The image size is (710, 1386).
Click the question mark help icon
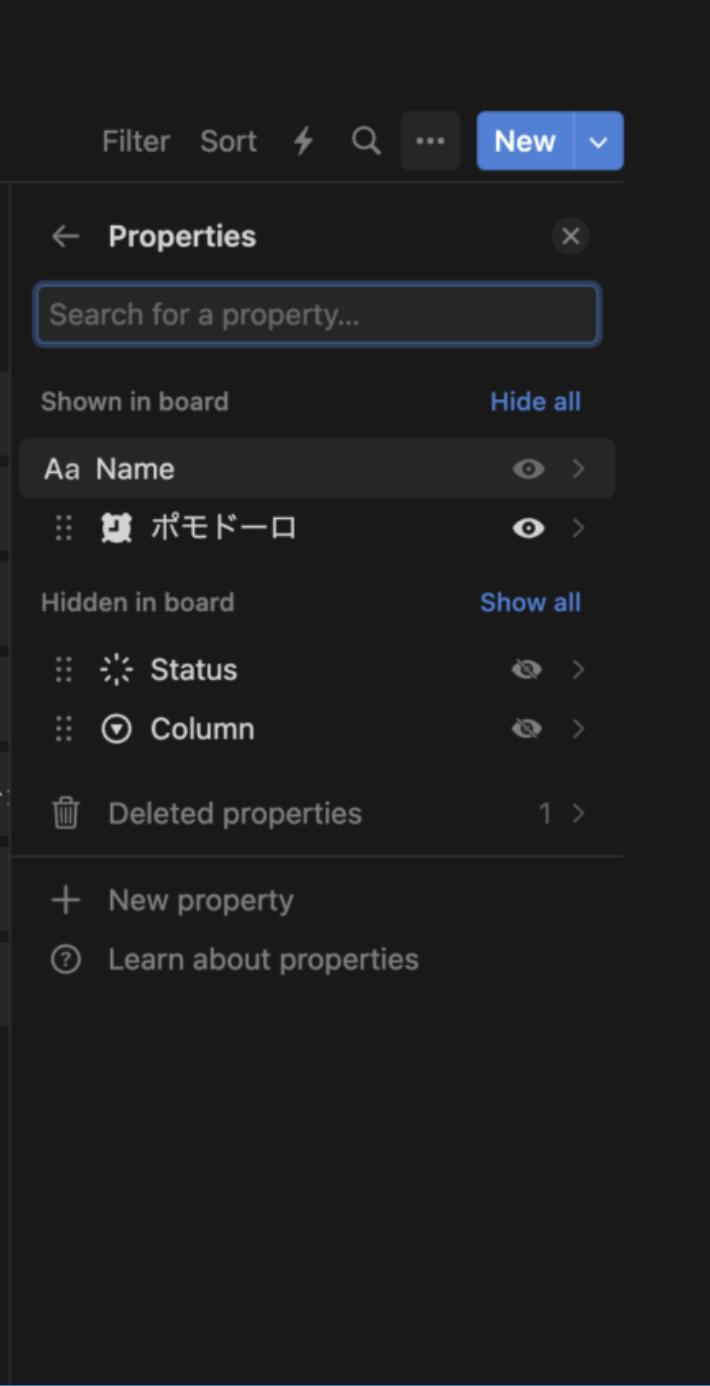66,960
